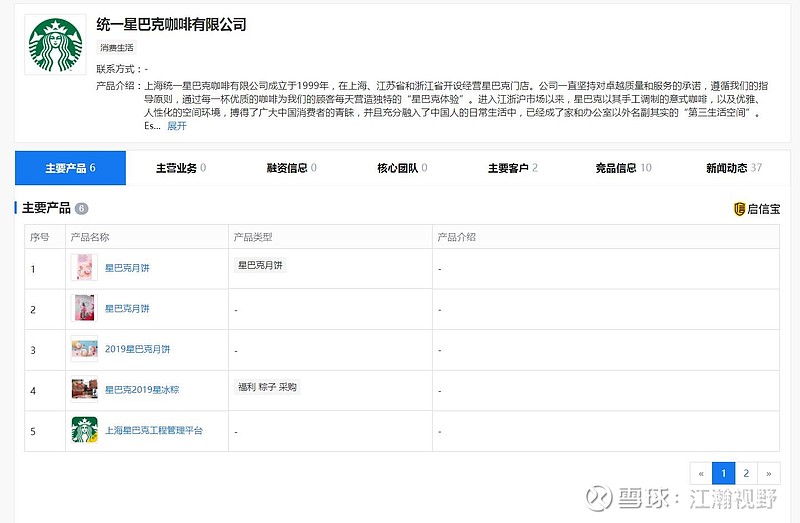Open the 星巴克2019星冰粽 product thumbnail
Viewport: 800px width, 523px height.
click(84, 389)
